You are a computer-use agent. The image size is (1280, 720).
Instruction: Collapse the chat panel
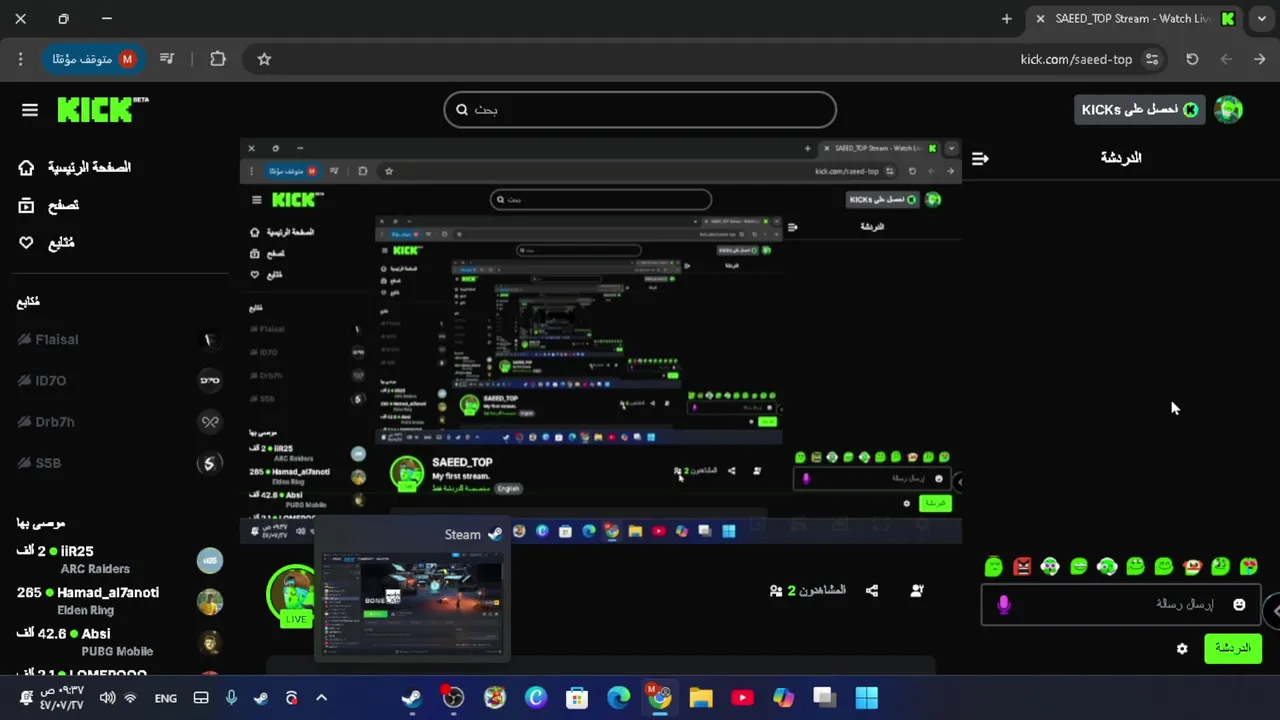point(980,158)
